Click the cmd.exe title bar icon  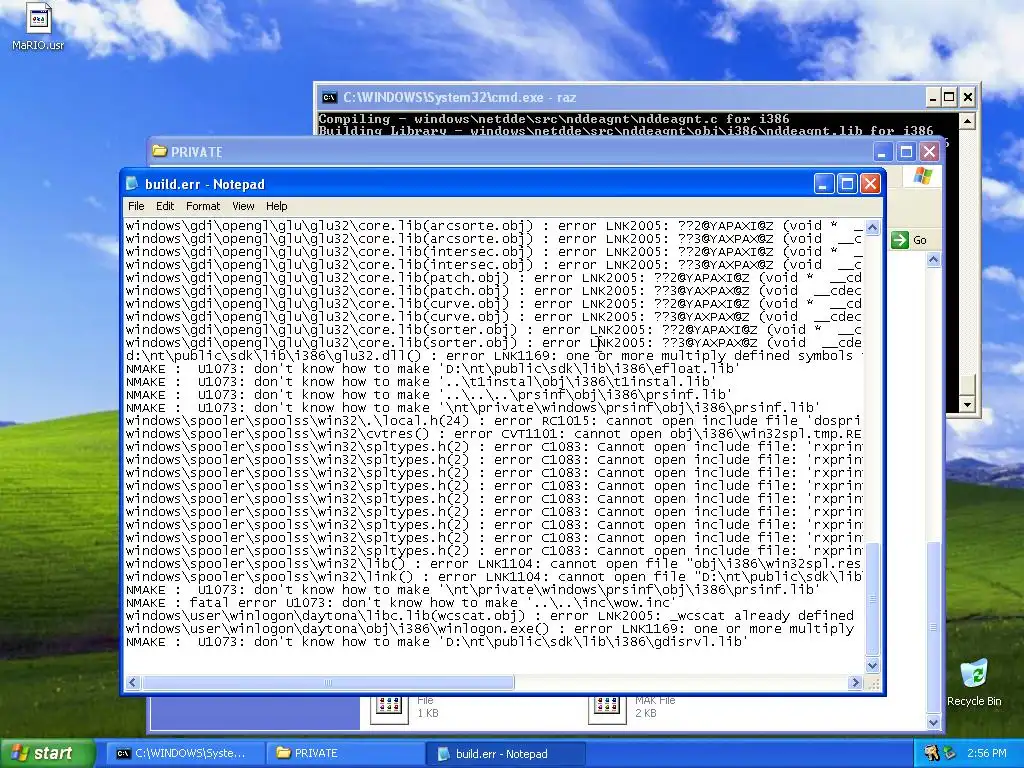tap(329, 98)
